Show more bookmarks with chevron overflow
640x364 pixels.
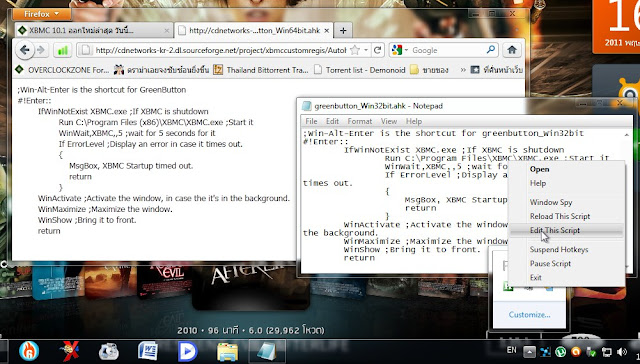click(x=463, y=70)
